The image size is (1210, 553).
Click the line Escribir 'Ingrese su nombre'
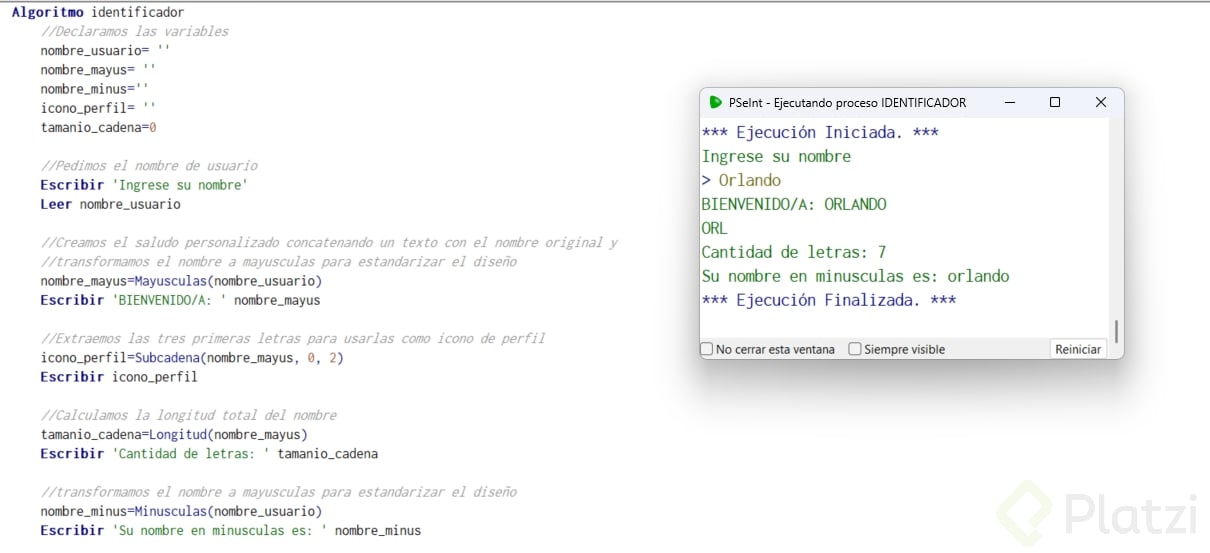coord(144,185)
